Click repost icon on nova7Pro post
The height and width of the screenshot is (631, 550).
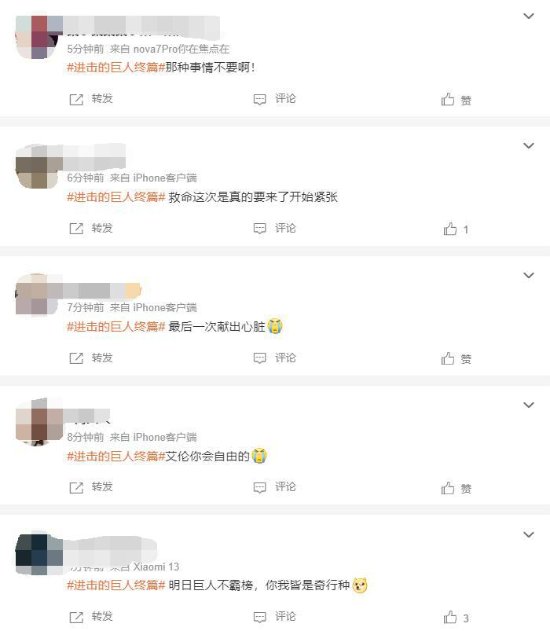coord(76,99)
